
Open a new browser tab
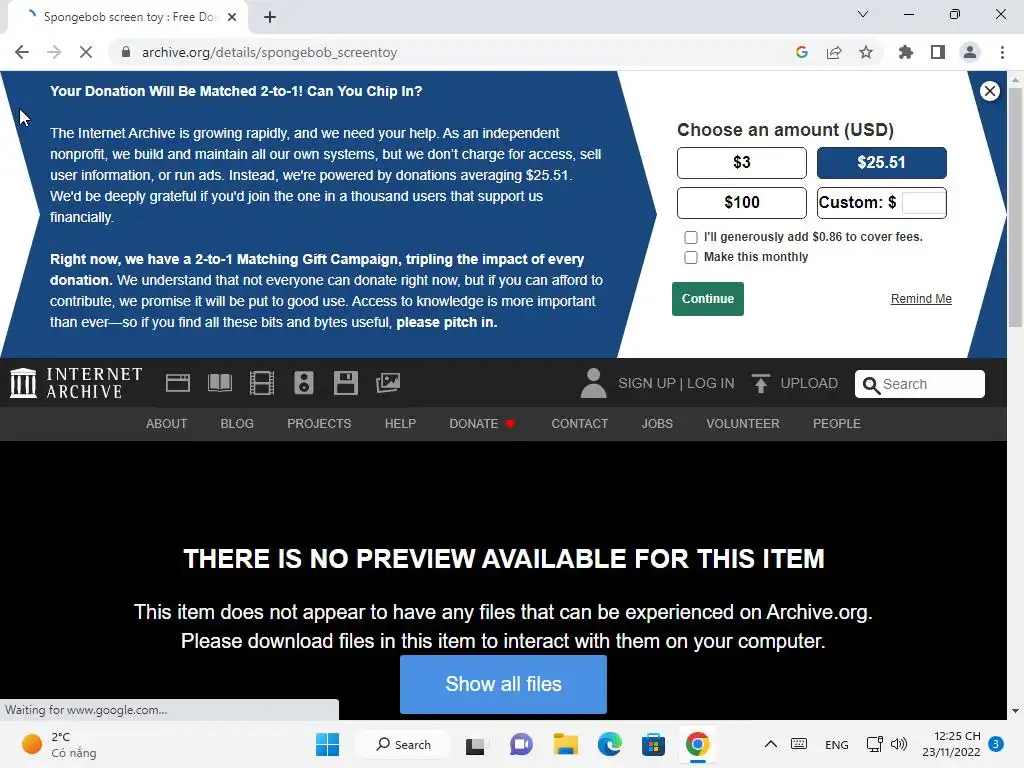pyautogui.click(x=270, y=17)
